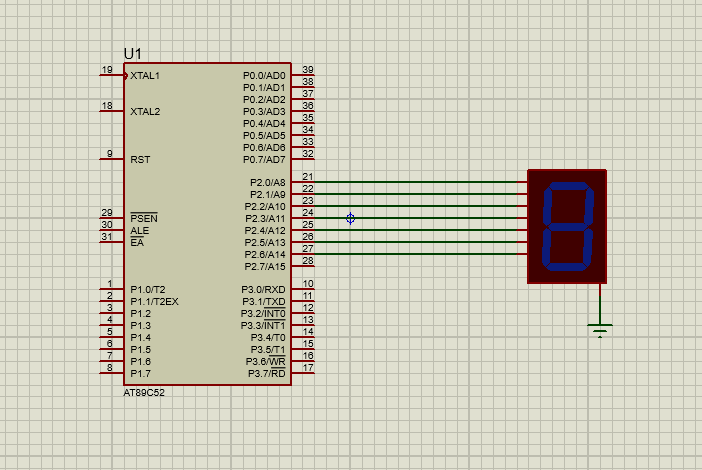Click the P3.5/T1 pin label
The width and height of the screenshot is (702, 470).
[x=268, y=350]
